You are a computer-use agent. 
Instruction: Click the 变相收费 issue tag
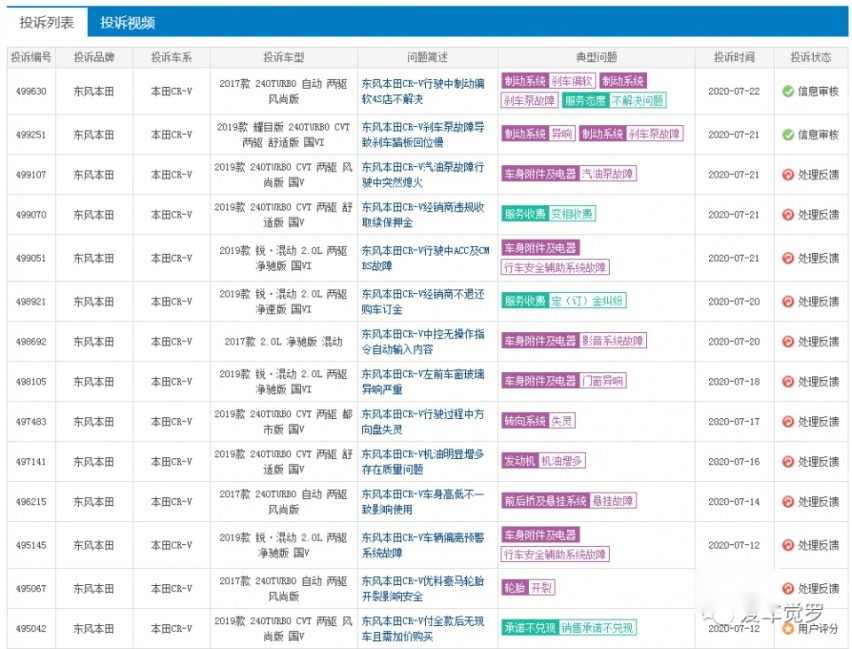(572, 214)
